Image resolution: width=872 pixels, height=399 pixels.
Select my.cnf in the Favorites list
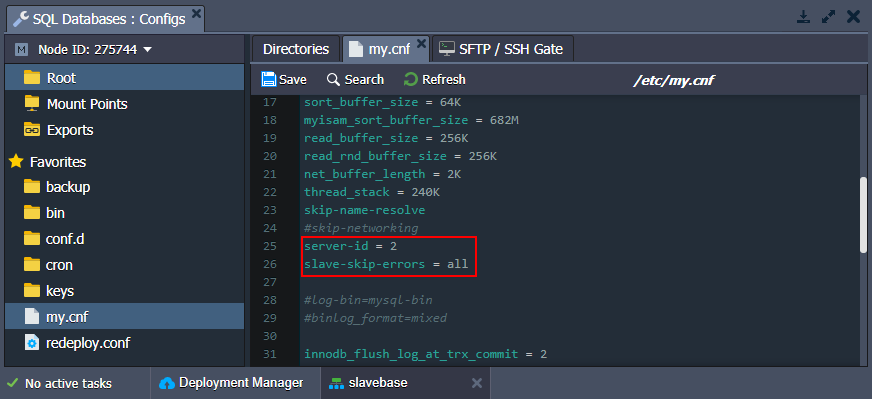click(125, 317)
